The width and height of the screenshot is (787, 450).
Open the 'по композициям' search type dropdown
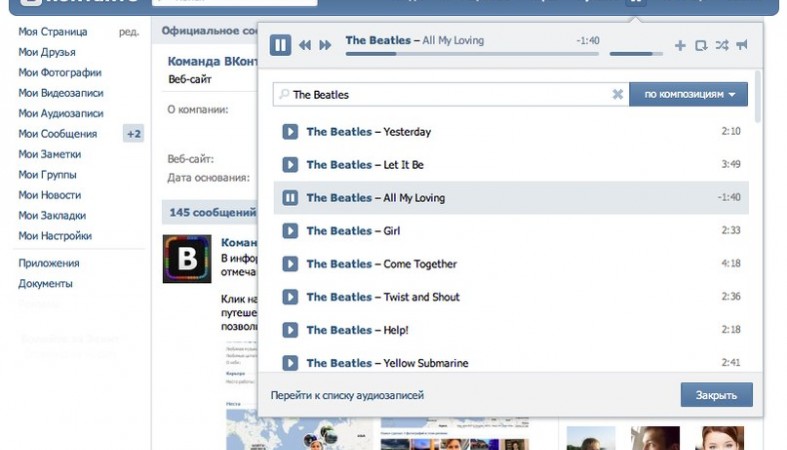click(x=689, y=94)
